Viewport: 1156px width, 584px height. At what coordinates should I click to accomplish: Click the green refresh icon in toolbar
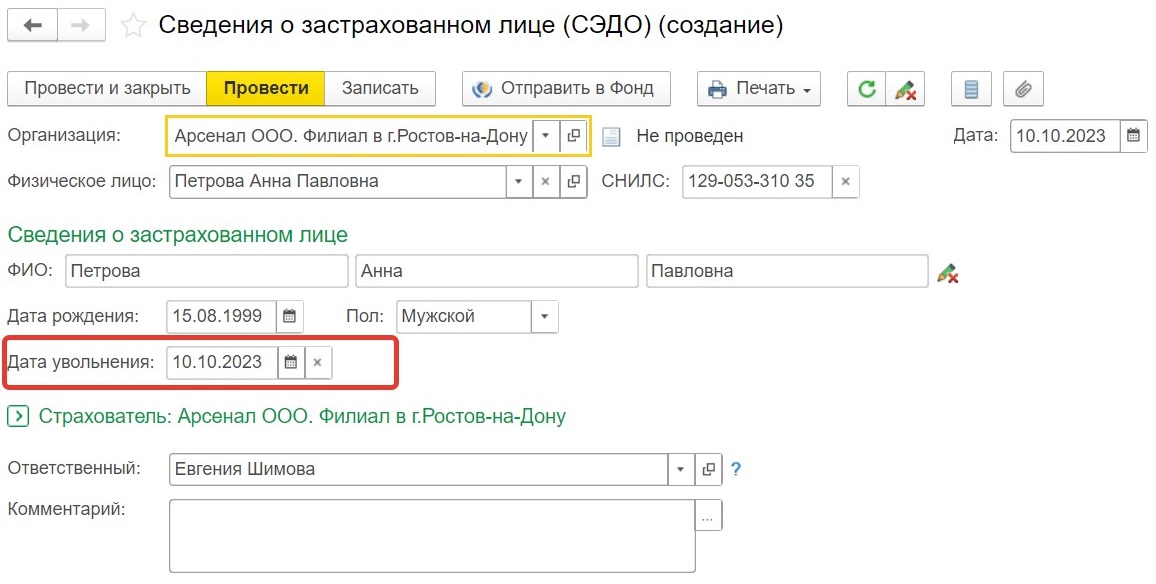(867, 89)
